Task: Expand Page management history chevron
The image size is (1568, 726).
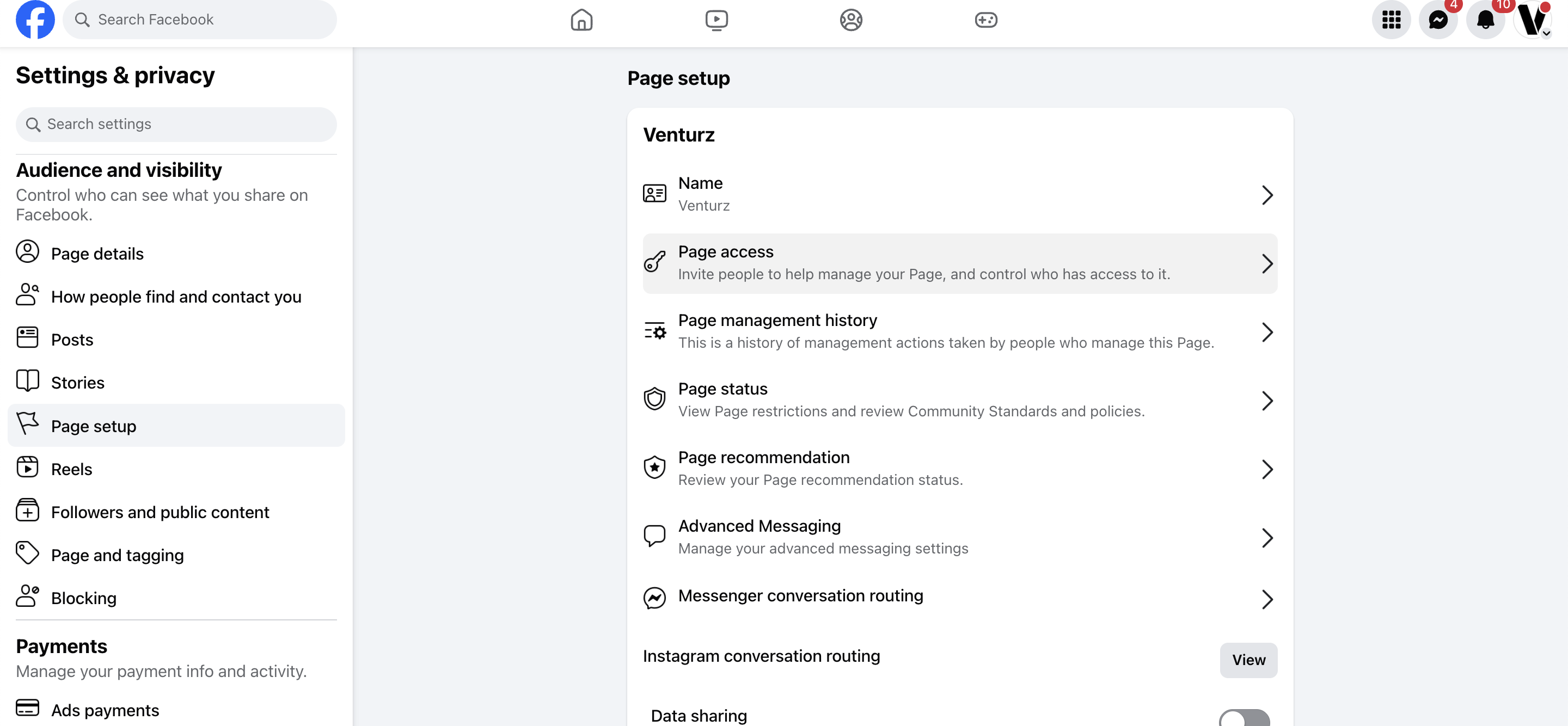Action: [1267, 333]
